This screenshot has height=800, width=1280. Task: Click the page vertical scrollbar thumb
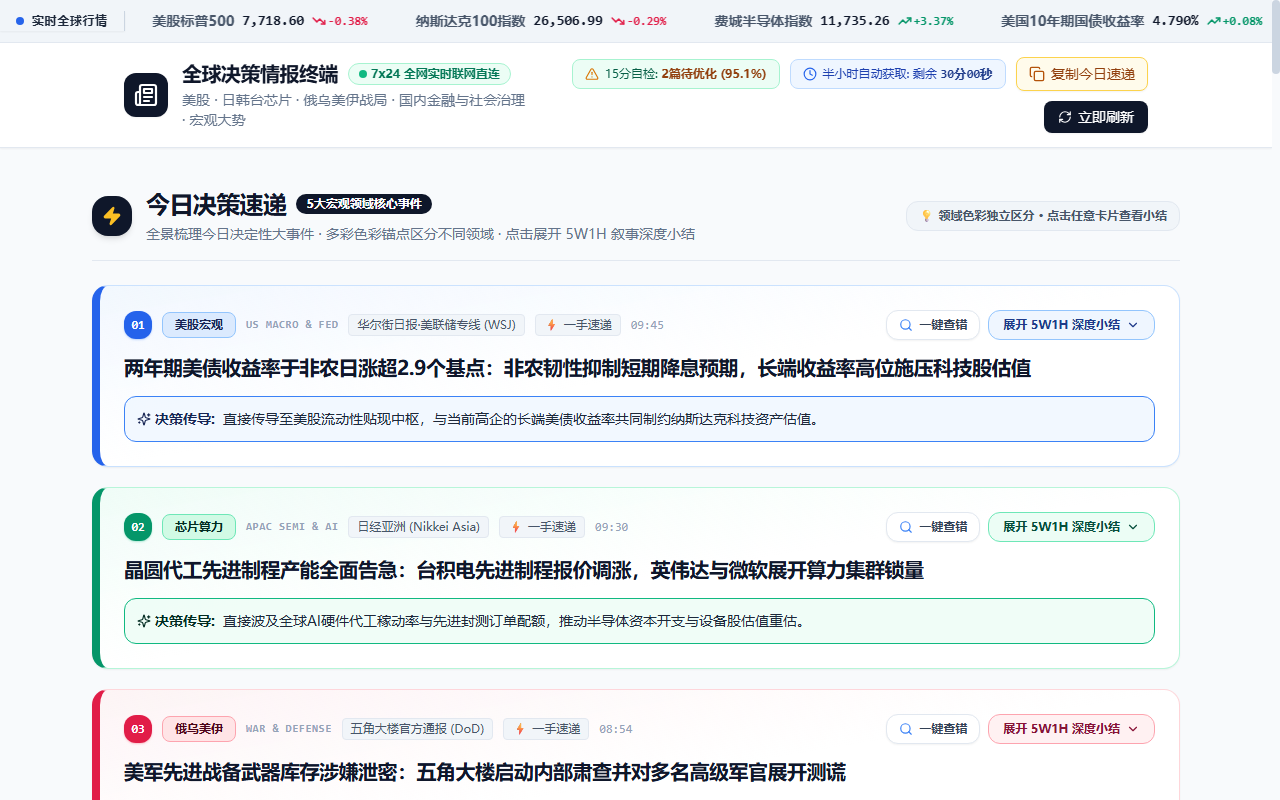coord(1275,38)
